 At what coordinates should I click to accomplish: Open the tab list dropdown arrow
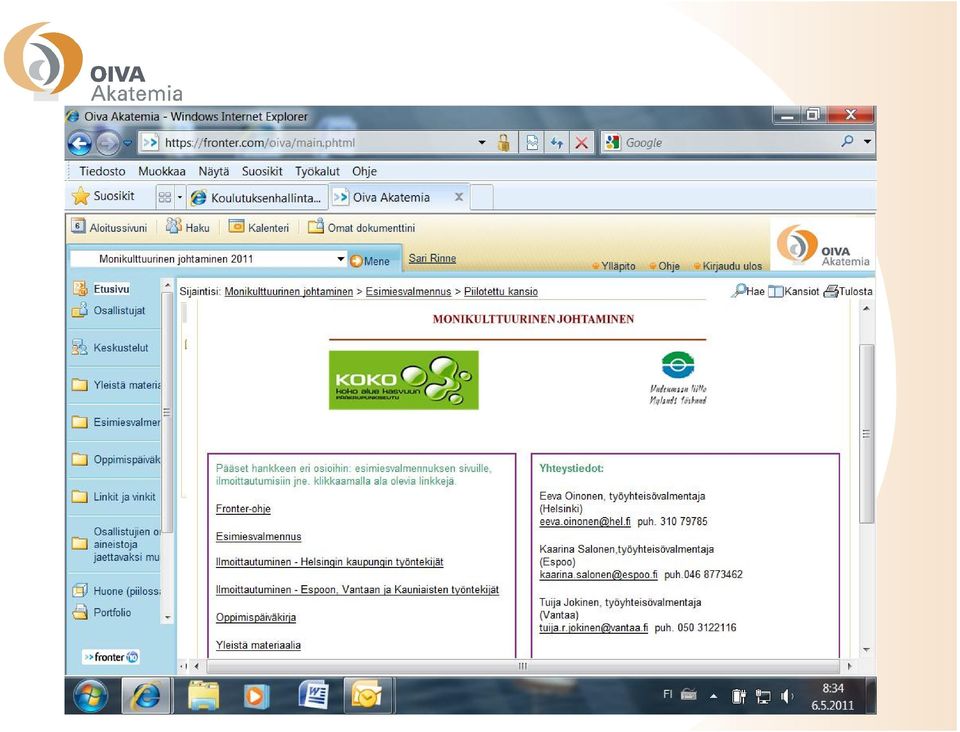click(180, 197)
